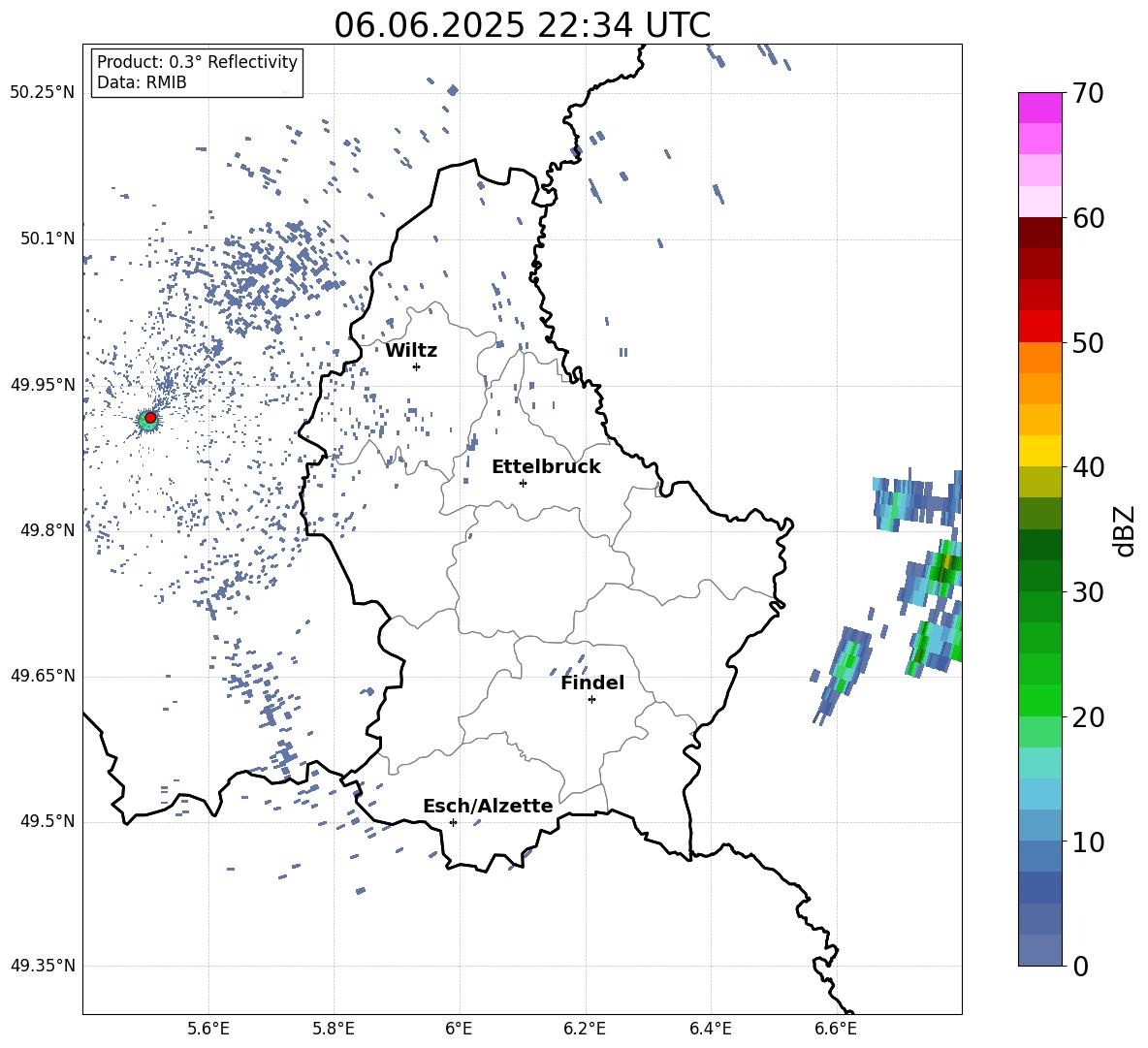
Task: Click the colorbar tick label '70'
Action: pos(1088,93)
